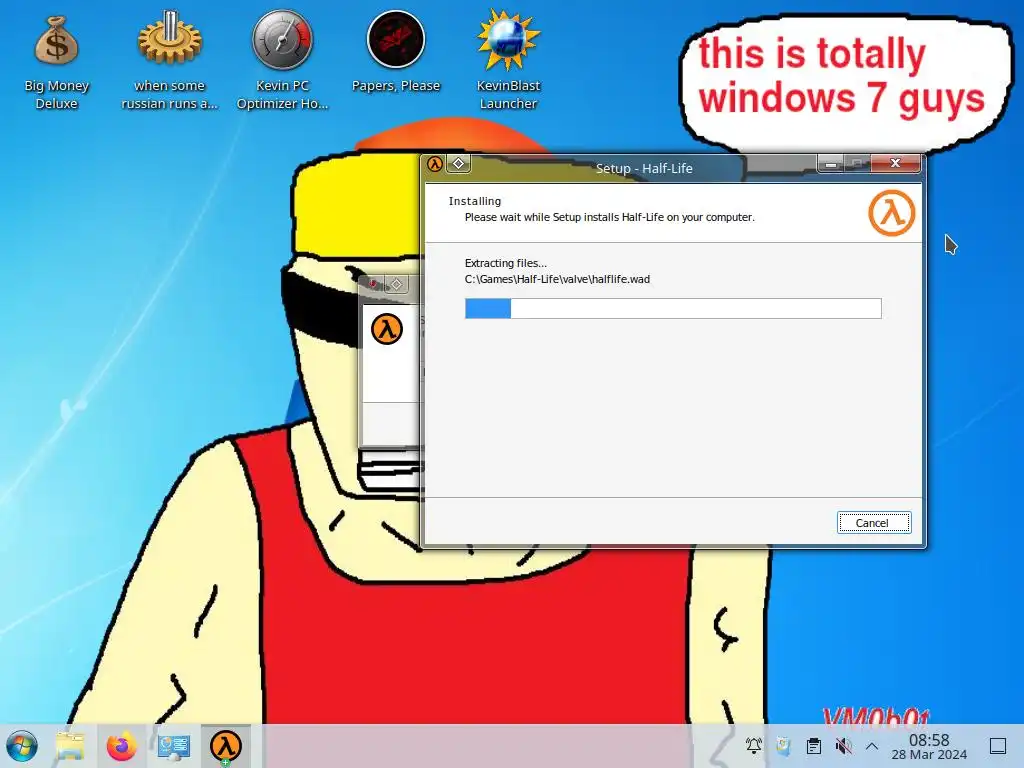Click lambda icon in background dialog window

pyautogui.click(x=387, y=328)
